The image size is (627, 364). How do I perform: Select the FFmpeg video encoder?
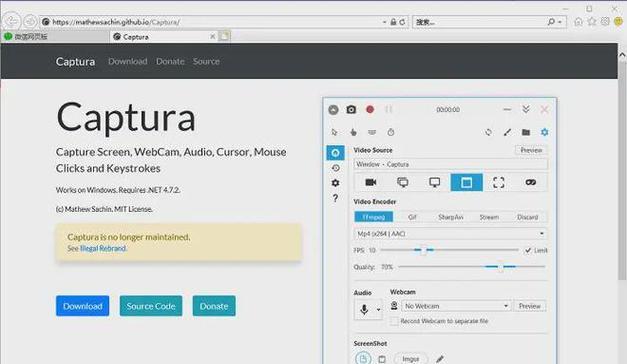[373, 217]
